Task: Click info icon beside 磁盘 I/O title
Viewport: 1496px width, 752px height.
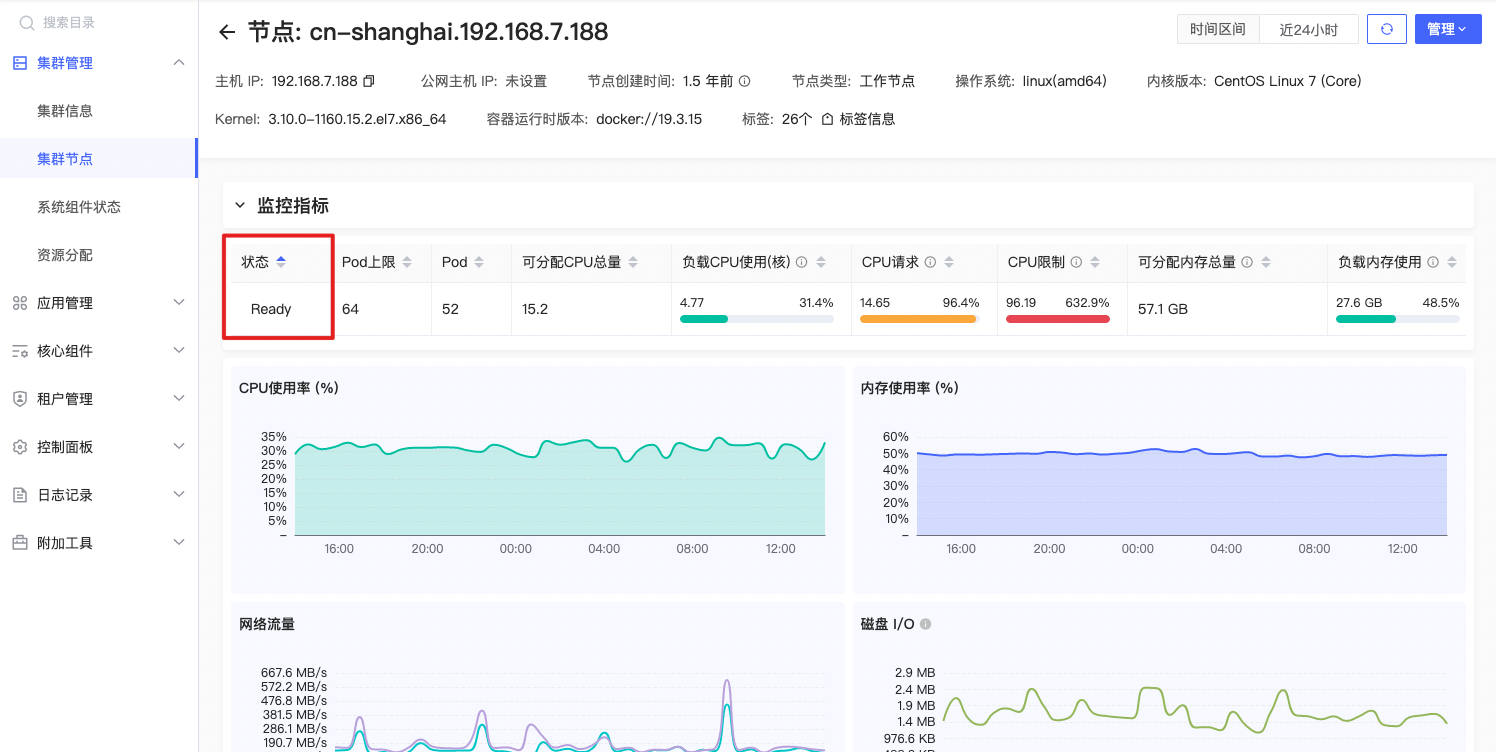Action: pos(925,624)
